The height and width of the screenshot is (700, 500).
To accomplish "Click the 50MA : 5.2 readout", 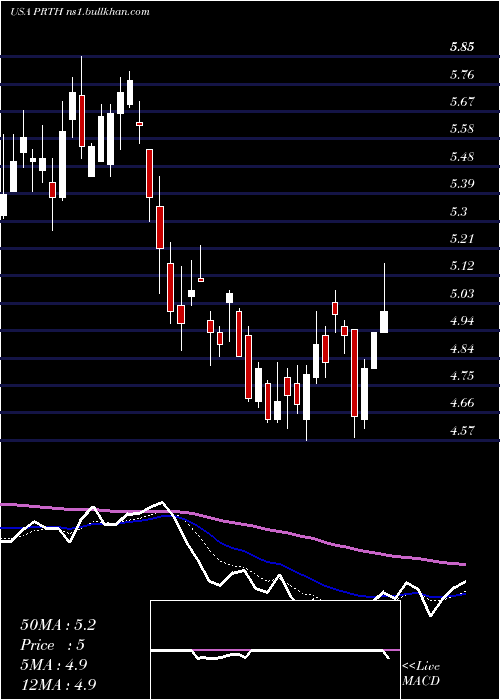I will coord(58,625).
